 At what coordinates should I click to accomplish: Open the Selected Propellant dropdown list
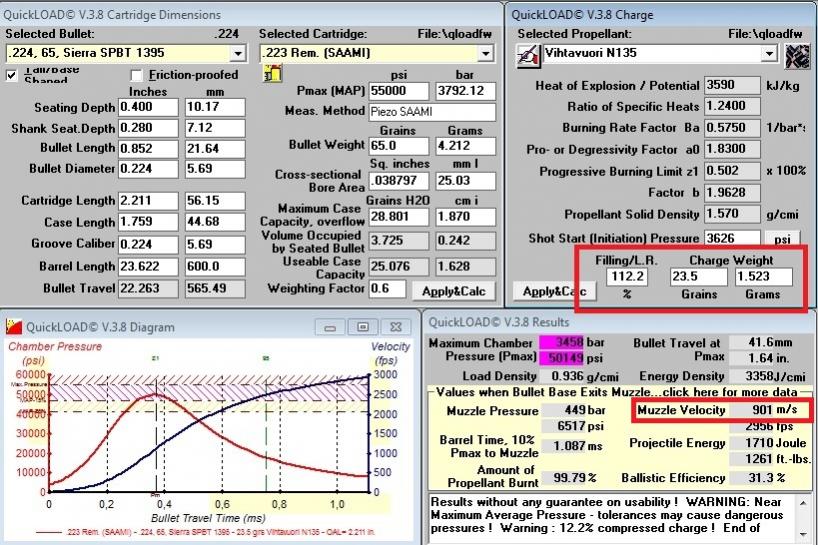(768, 52)
